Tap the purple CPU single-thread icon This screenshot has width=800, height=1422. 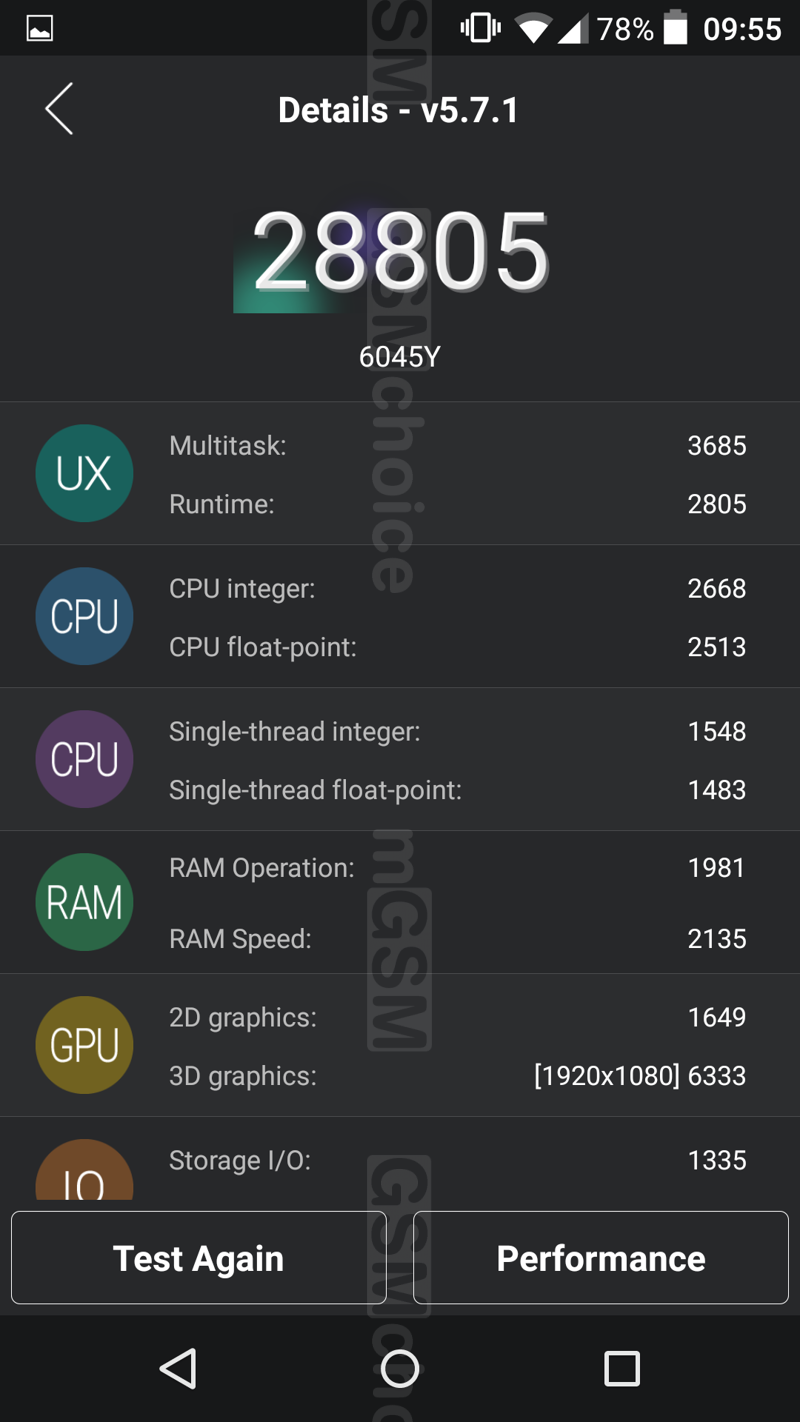[84, 759]
